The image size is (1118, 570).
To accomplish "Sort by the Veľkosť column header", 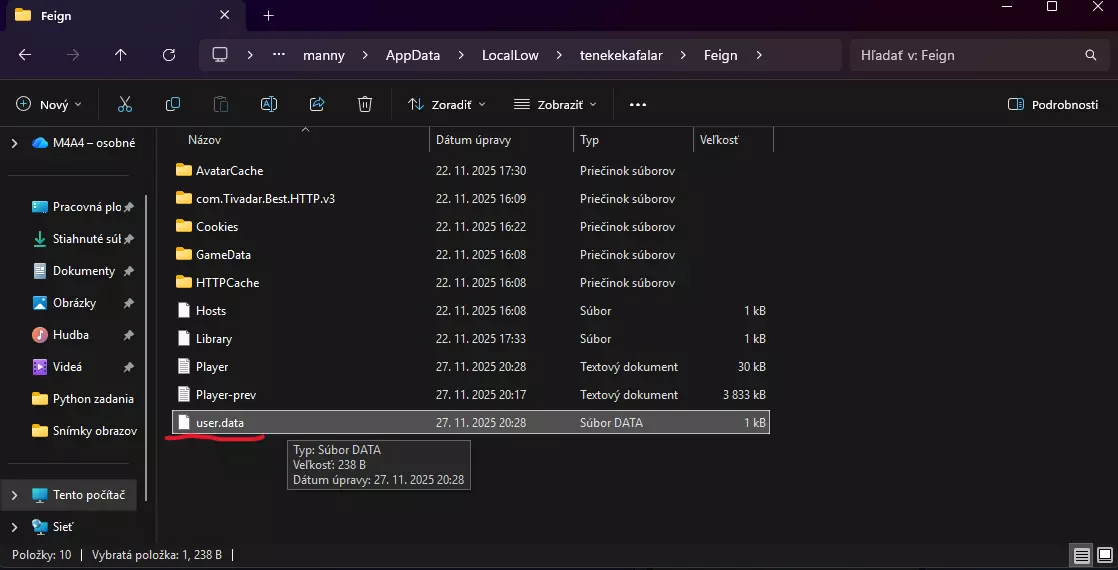I will click(x=719, y=140).
